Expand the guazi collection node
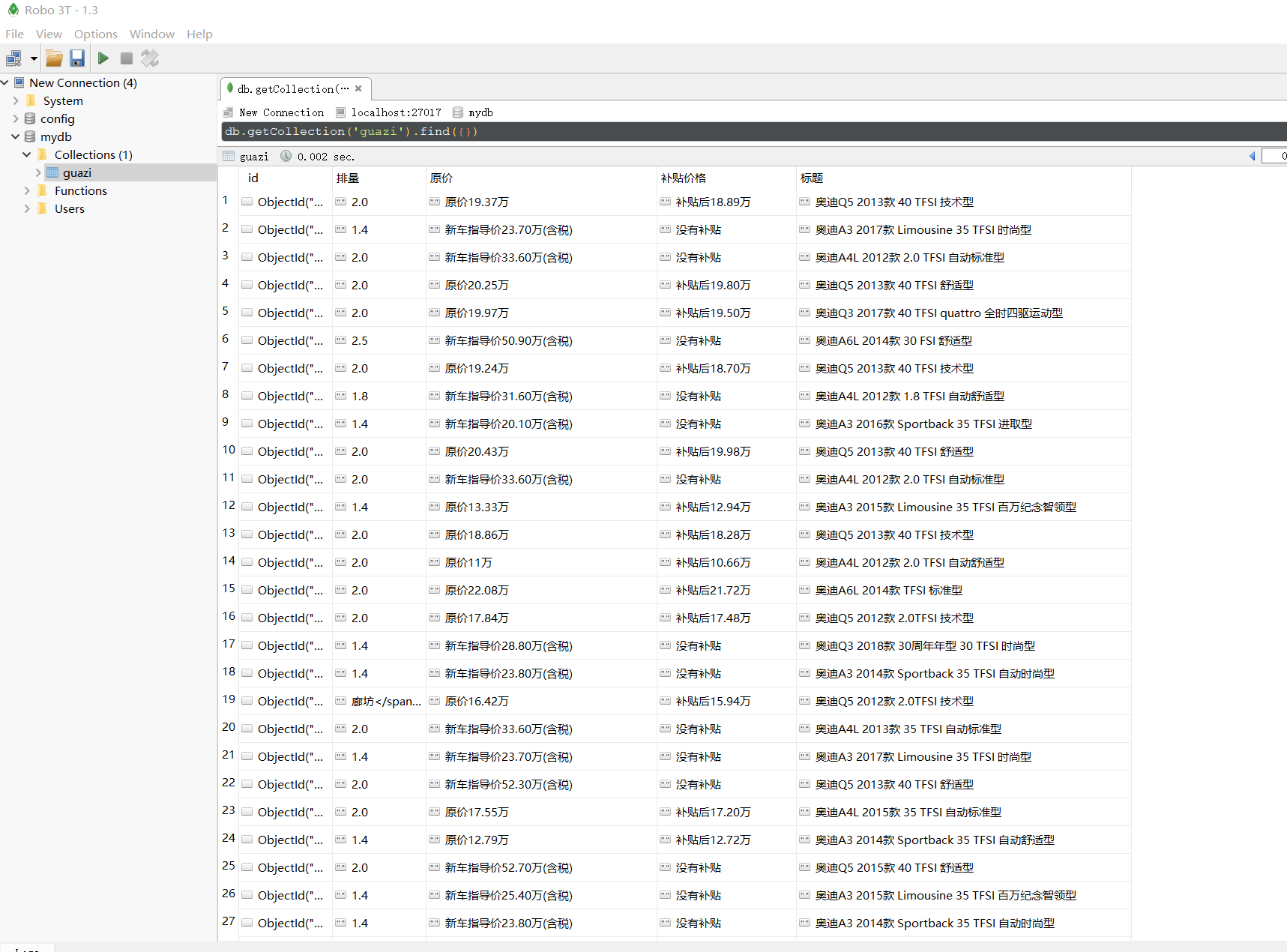 (38, 172)
